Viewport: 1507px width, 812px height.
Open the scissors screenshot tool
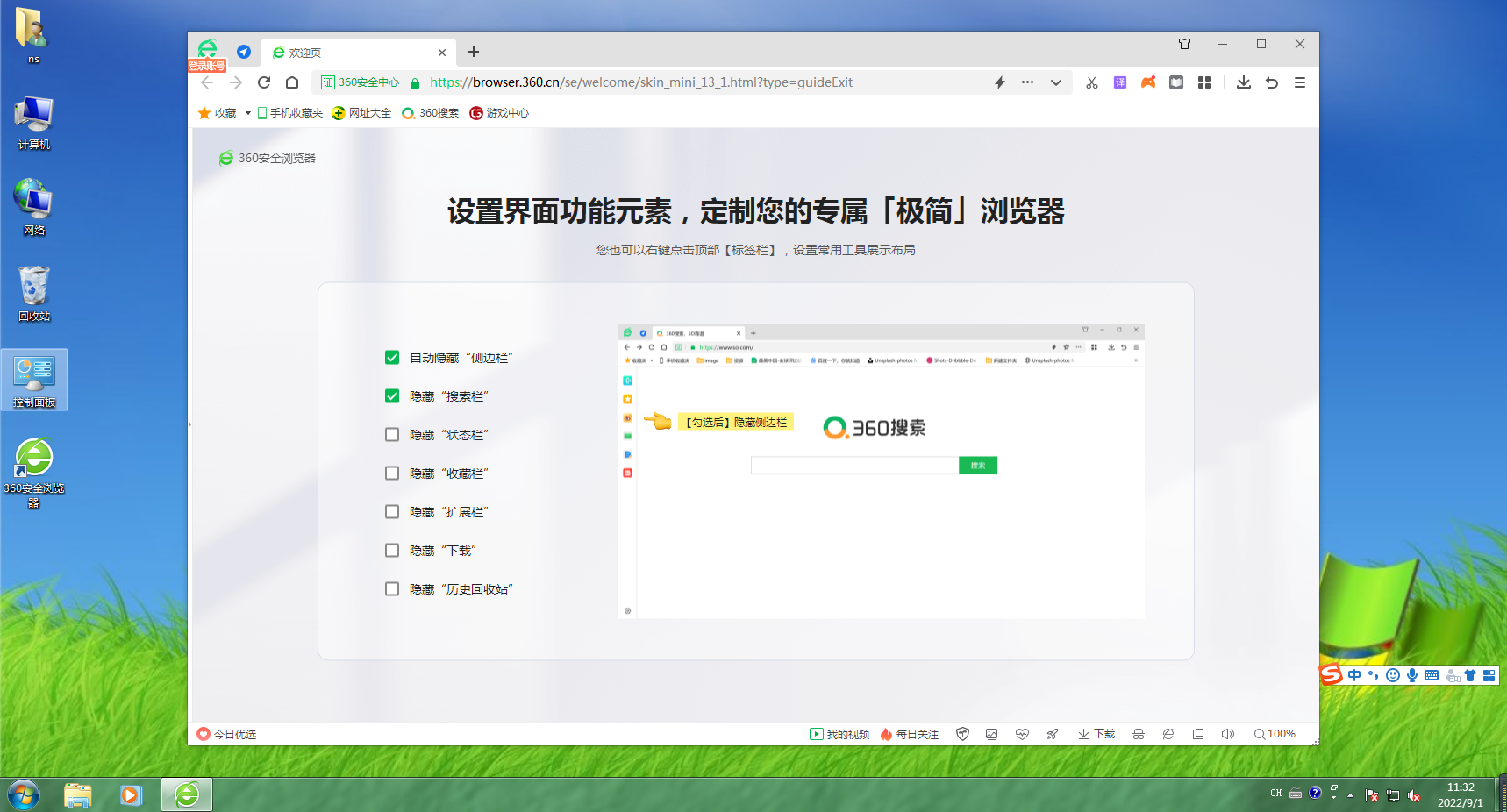pyautogui.click(x=1092, y=82)
